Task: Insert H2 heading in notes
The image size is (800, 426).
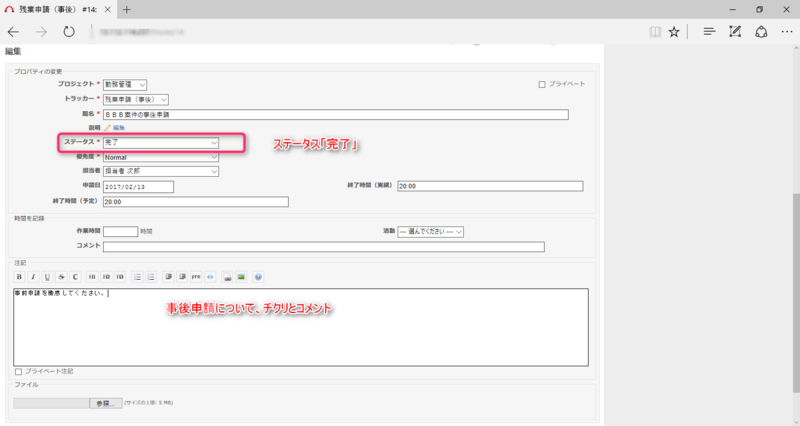Action: pos(106,277)
